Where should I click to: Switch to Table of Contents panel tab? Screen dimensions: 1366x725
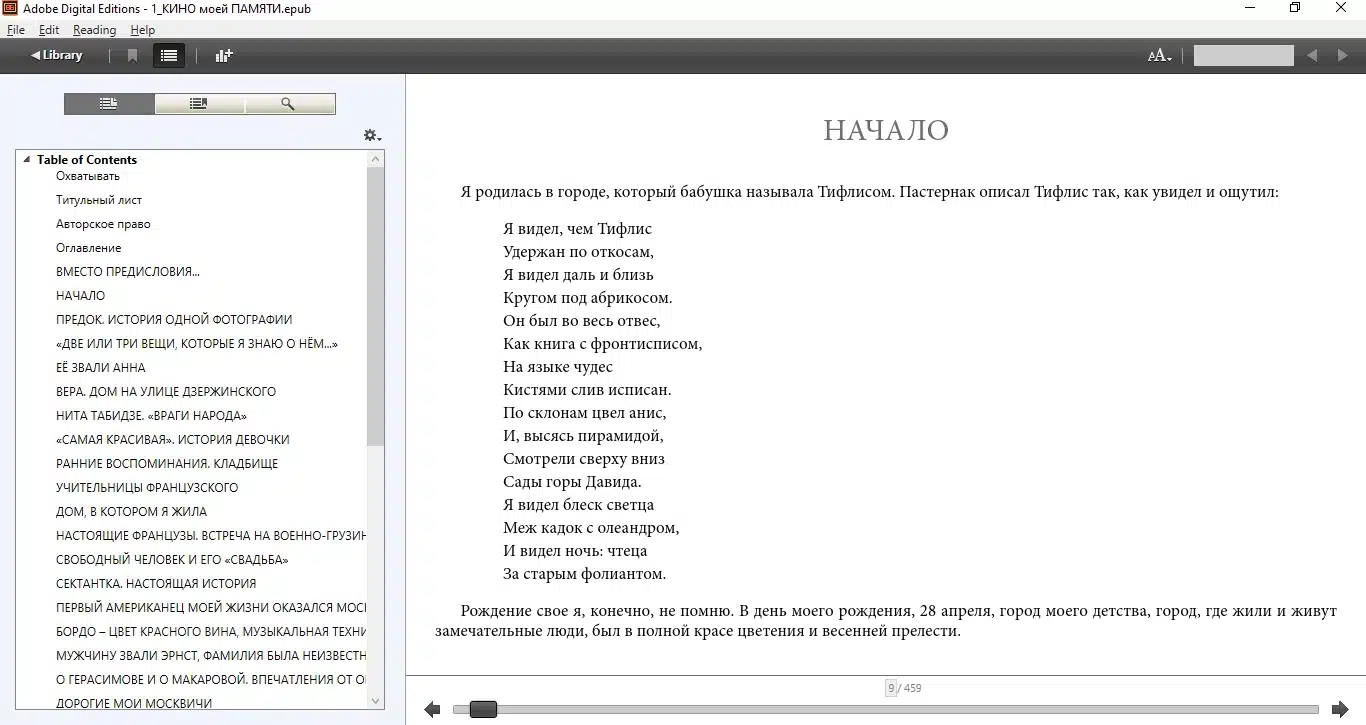[x=109, y=104]
